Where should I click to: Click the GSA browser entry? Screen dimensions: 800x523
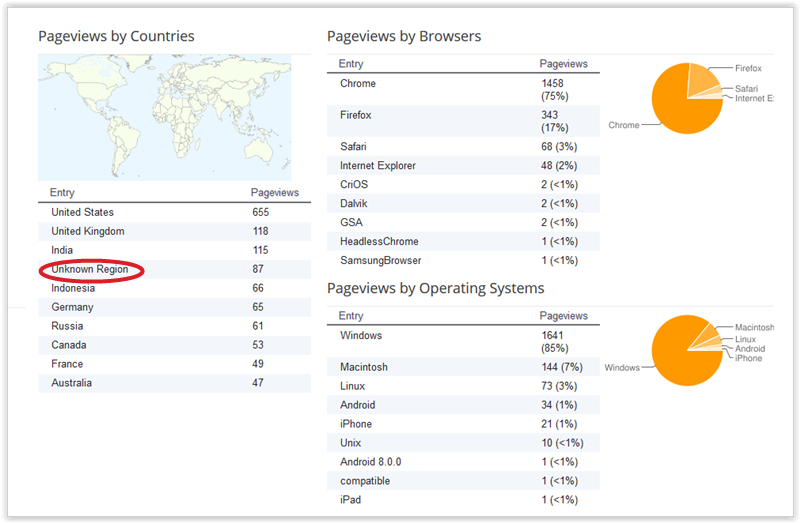point(351,222)
